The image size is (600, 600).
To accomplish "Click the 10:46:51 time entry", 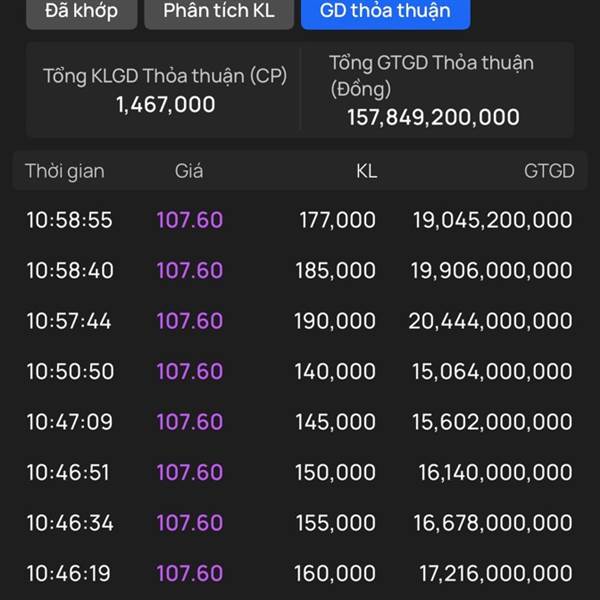I will click(x=70, y=473).
